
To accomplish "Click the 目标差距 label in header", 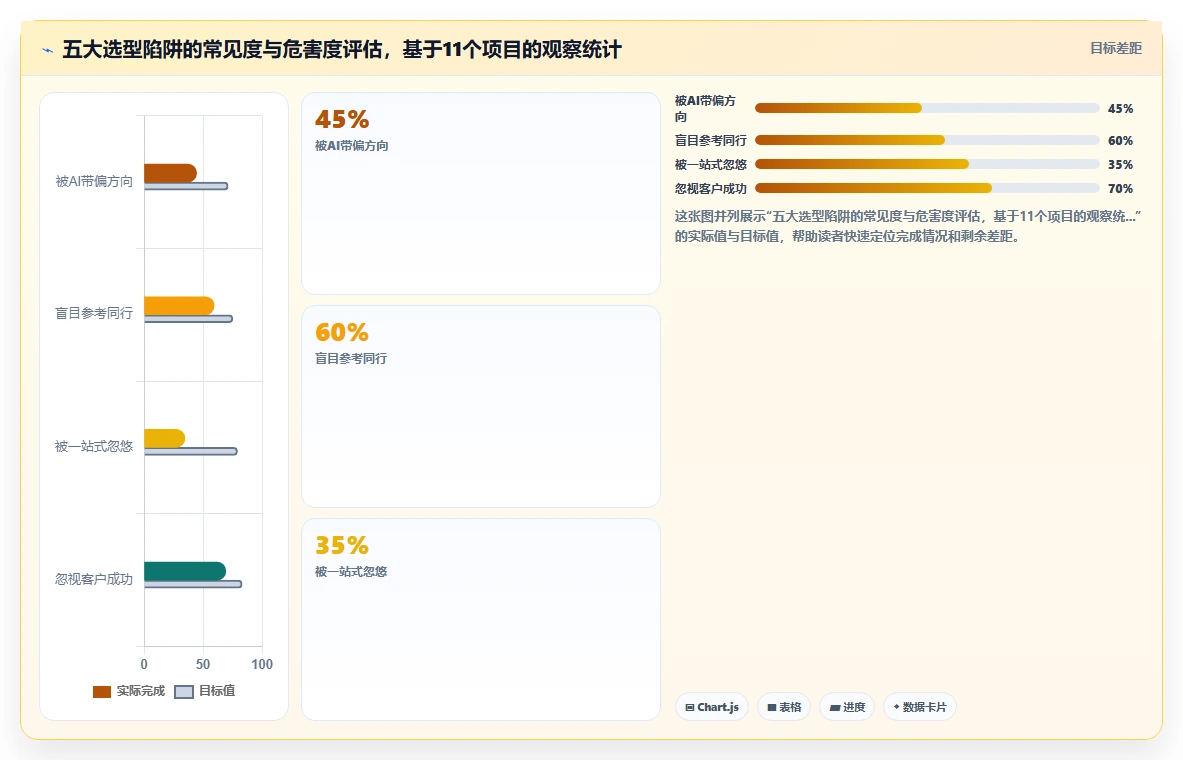I will pyautogui.click(x=1116, y=48).
